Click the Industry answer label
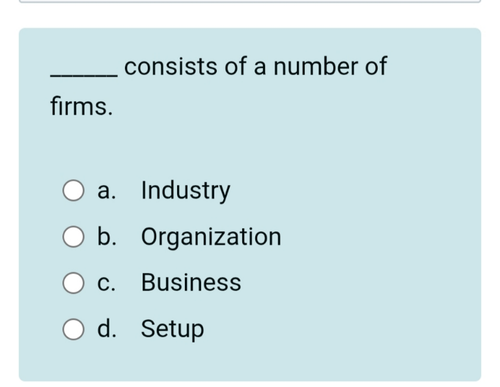Screen dimensions: 500x387 click(x=186, y=191)
